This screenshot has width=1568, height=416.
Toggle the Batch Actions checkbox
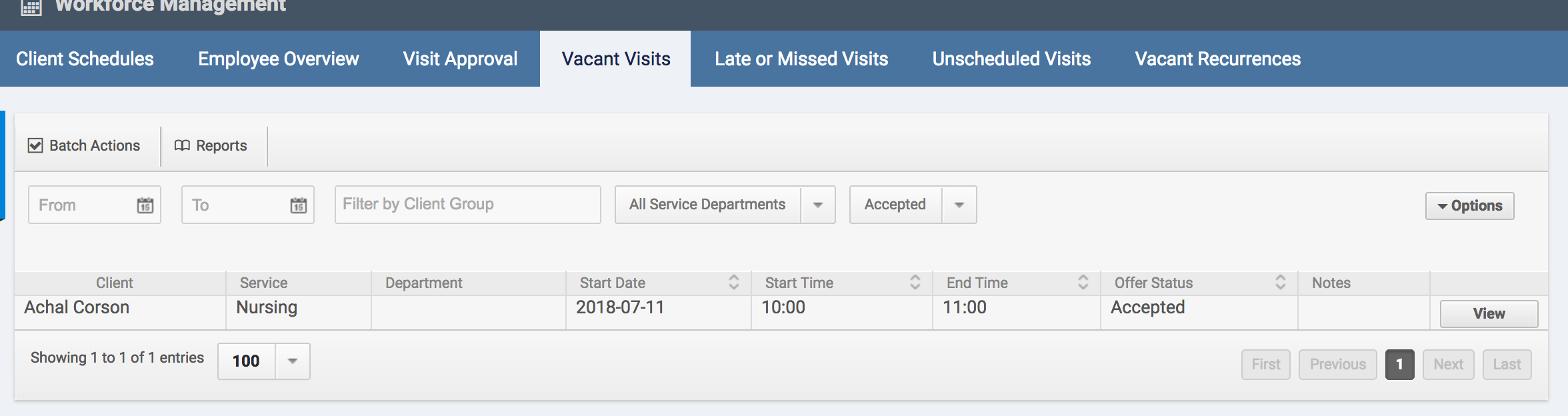tap(35, 145)
